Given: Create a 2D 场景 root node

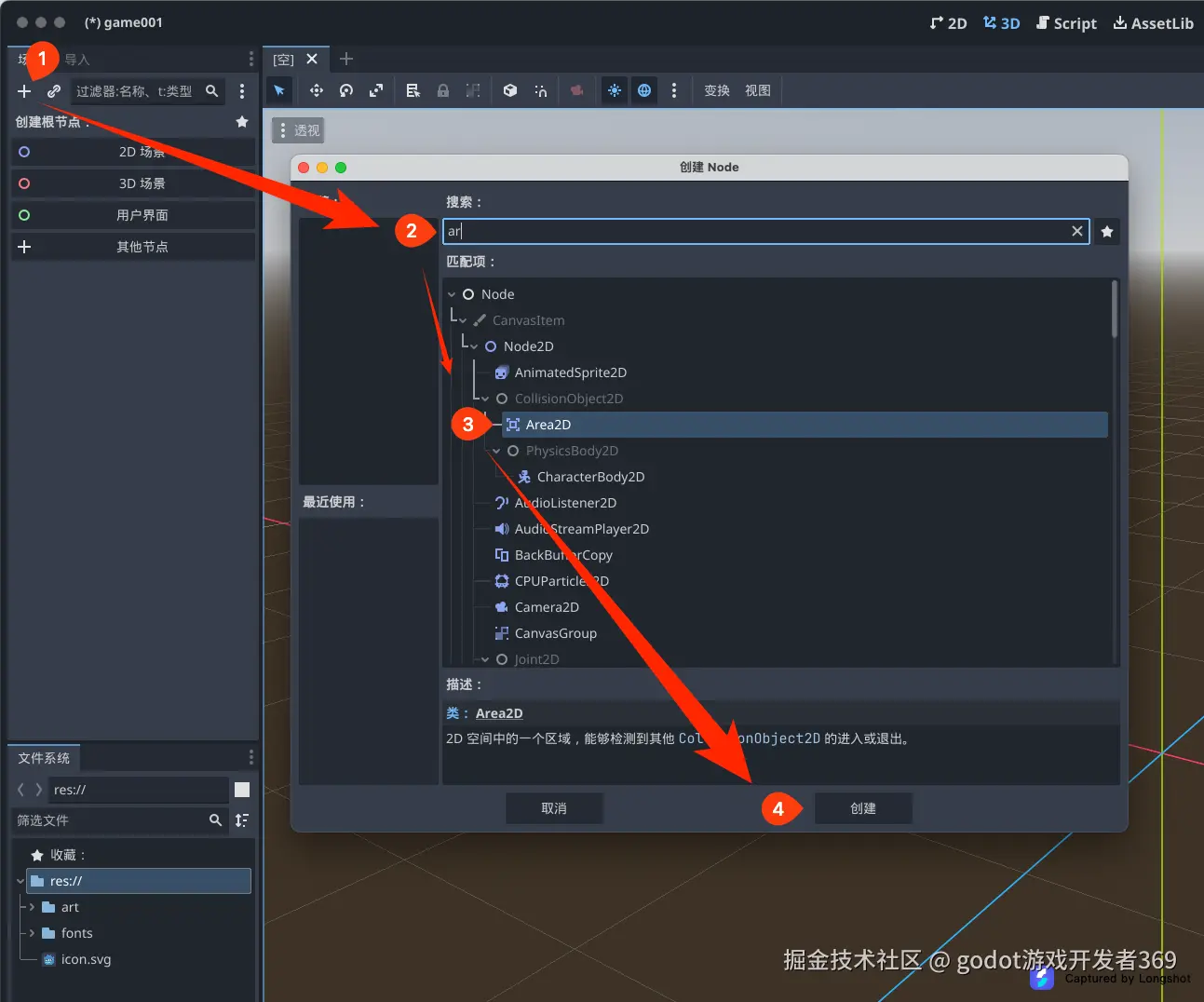Looking at the screenshot, I should (133, 152).
